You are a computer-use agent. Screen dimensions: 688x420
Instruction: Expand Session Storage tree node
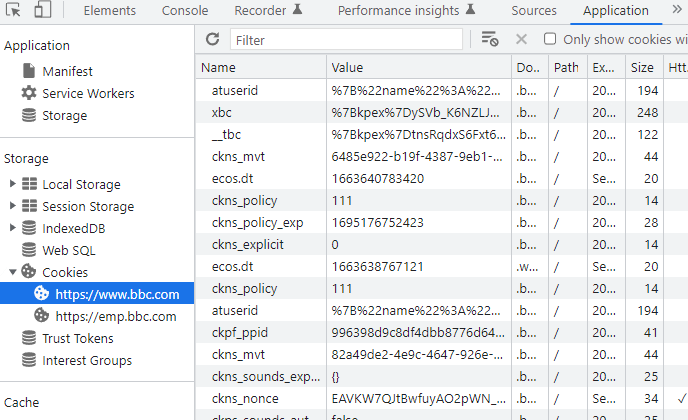point(12,206)
